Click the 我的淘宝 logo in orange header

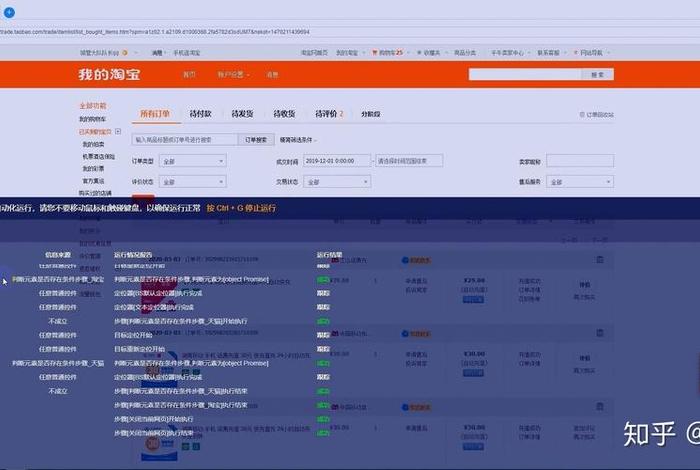(109, 74)
